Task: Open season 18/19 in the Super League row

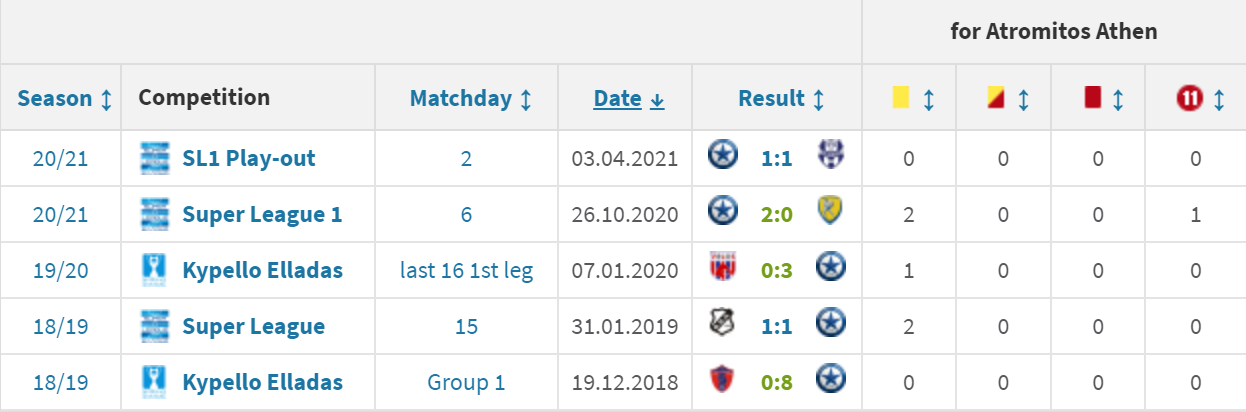Action: pos(60,326)
